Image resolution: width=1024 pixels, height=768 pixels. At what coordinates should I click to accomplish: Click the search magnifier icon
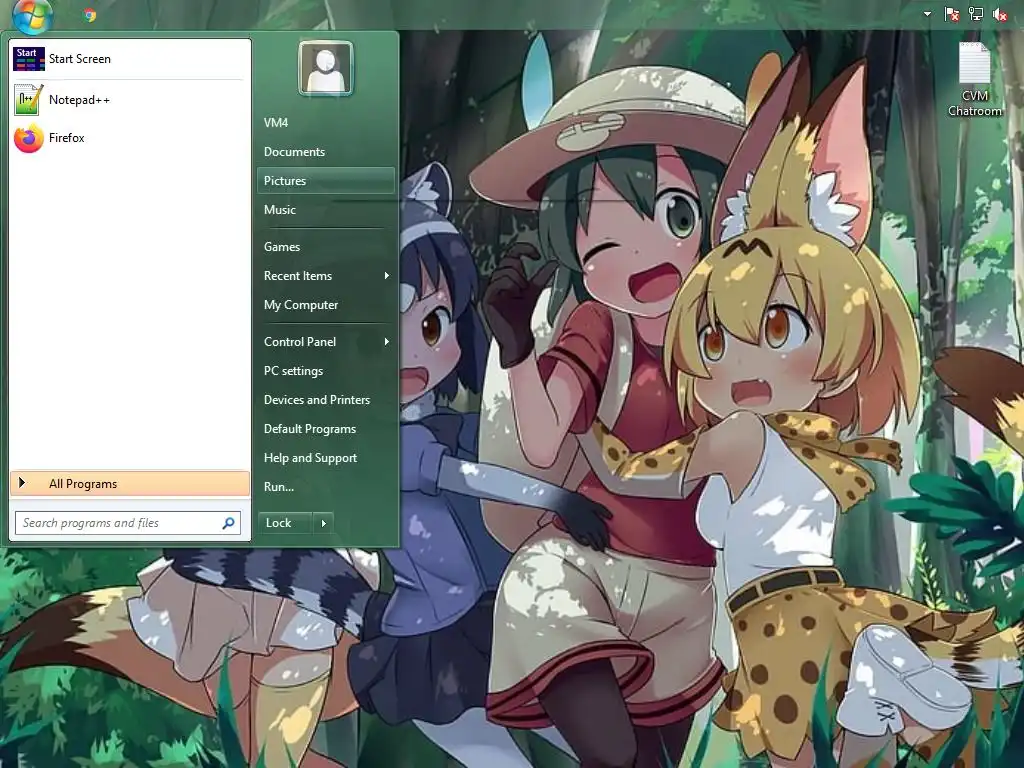(x=229, y=523)
